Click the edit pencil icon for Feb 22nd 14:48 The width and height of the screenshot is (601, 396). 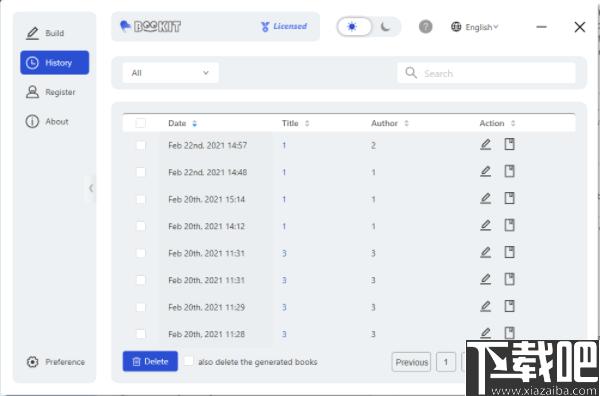(x=486, y=171)
